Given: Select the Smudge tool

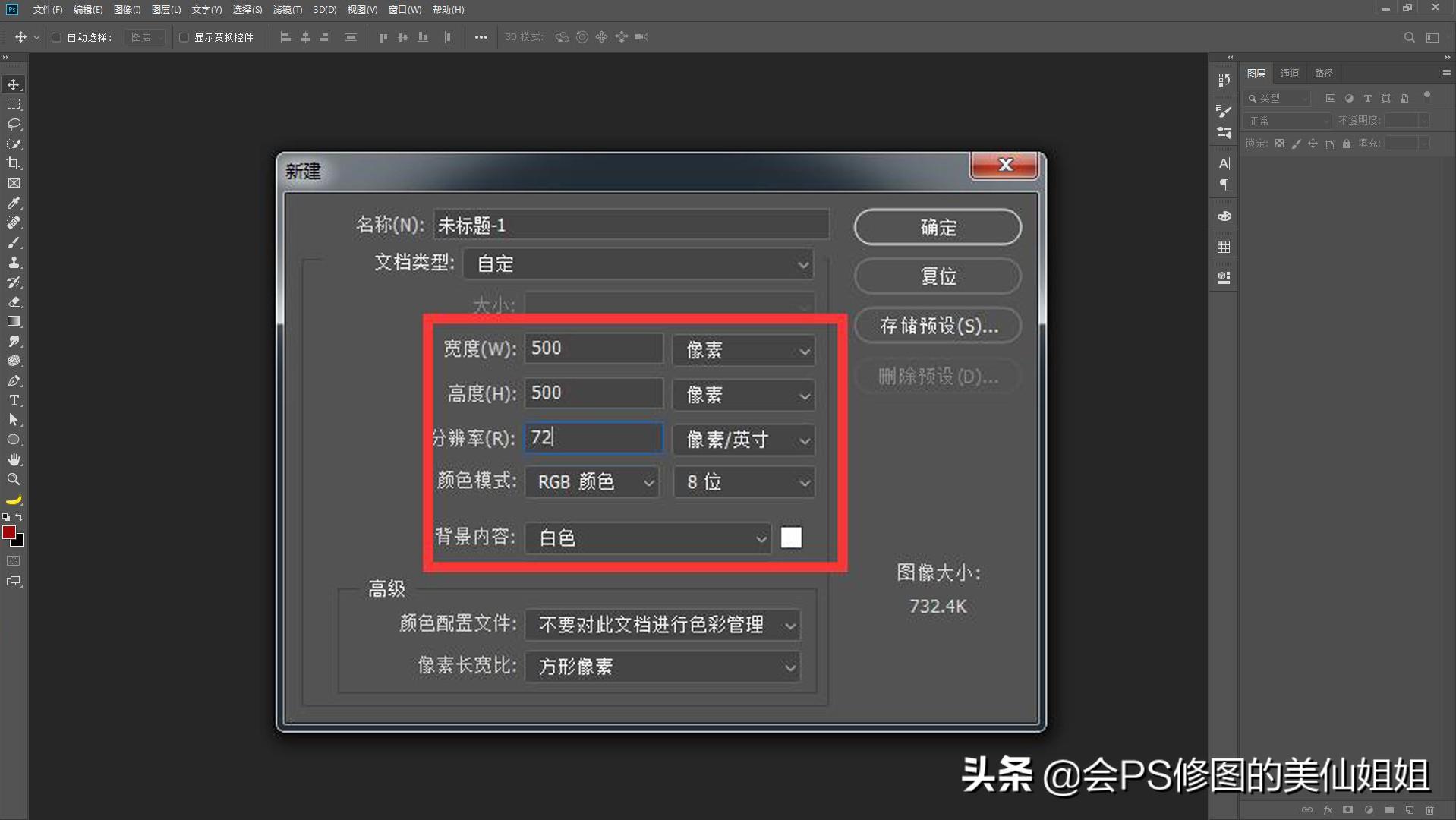Looking at the screenshot, I should (x=14, y=341).
